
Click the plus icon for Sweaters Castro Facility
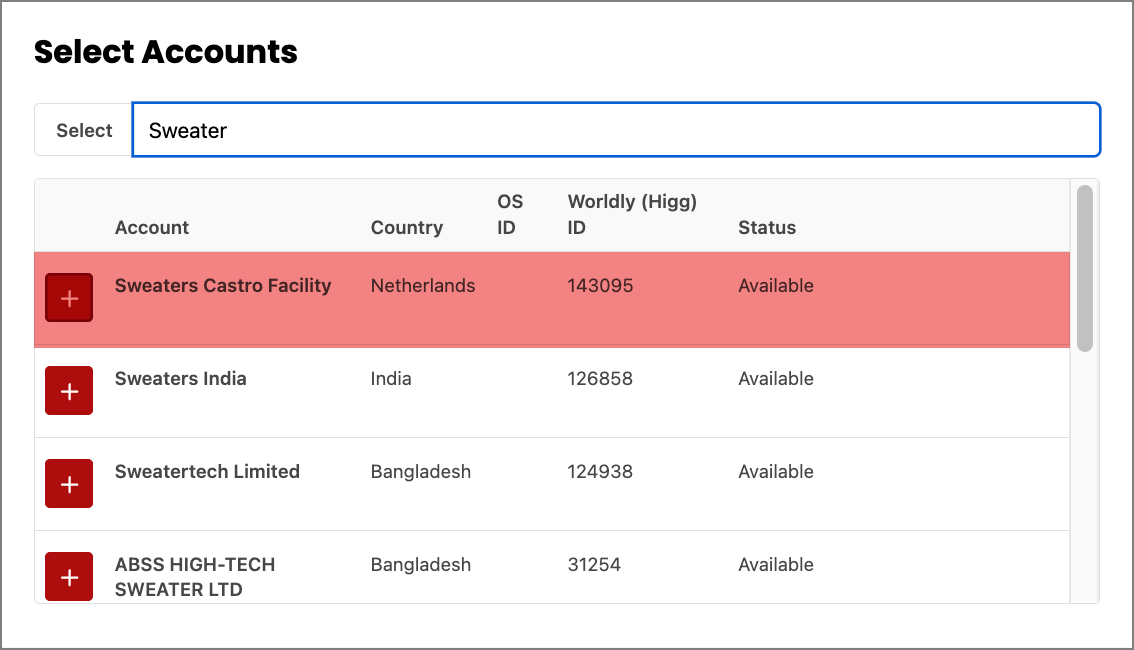pyautogui.click(x=69, y=298)
